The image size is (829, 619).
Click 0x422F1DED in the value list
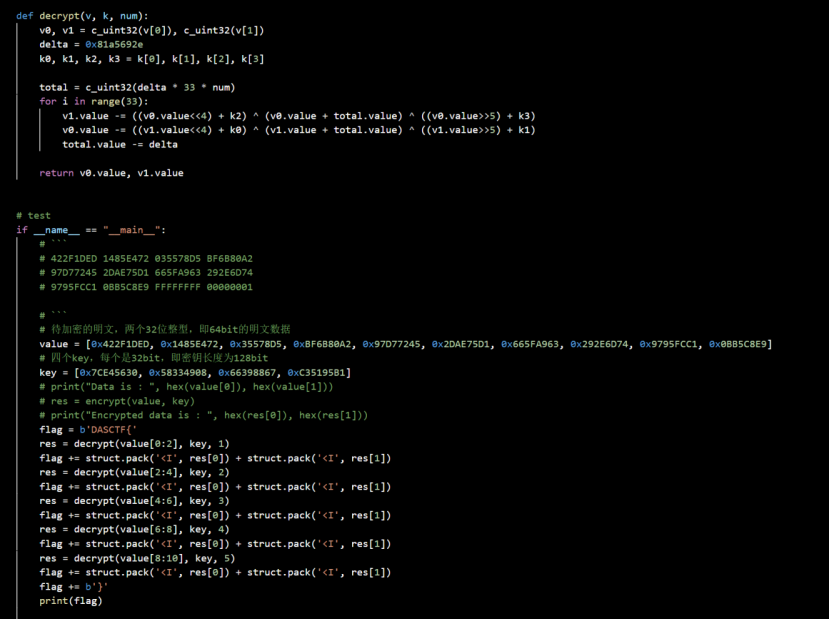[x=120, y=344]
